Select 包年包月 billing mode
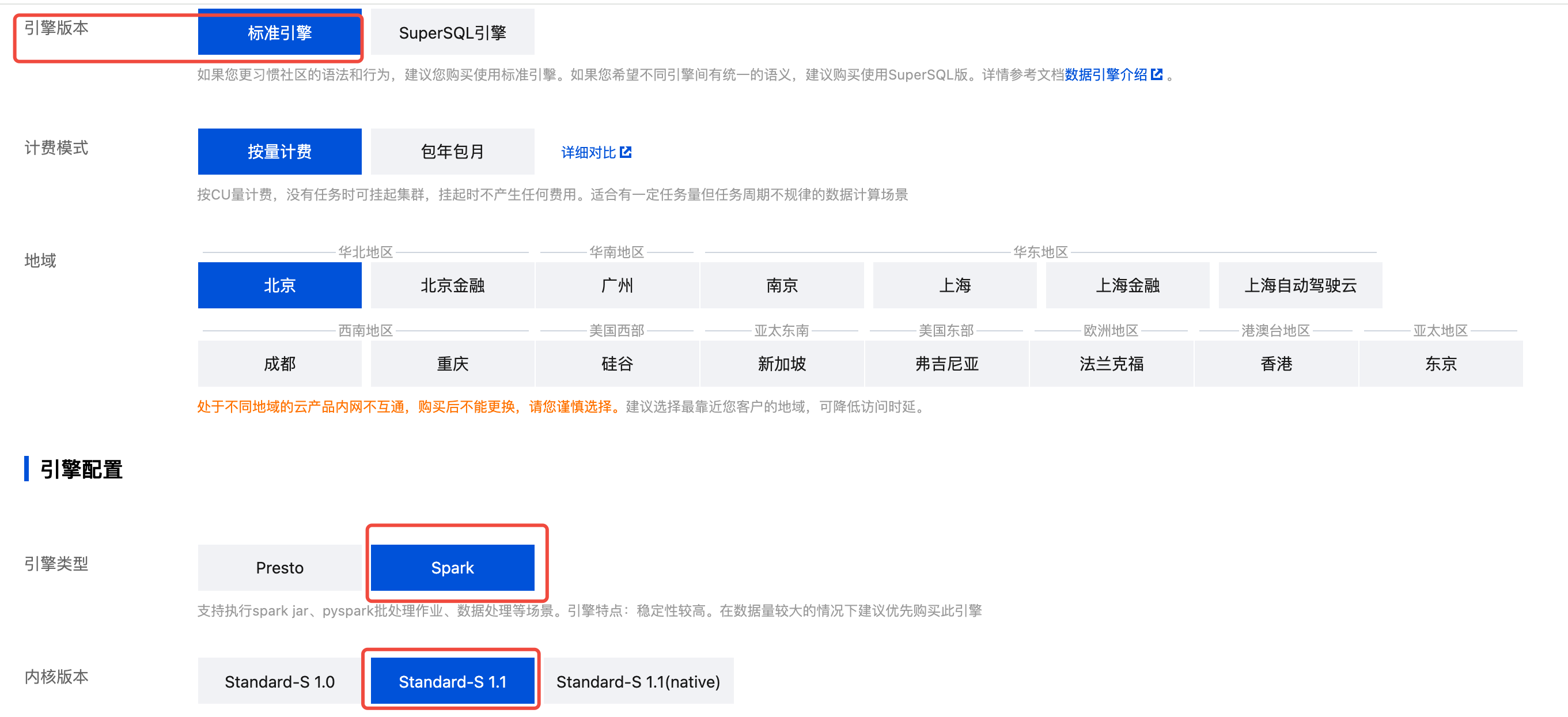 point(452,151)
